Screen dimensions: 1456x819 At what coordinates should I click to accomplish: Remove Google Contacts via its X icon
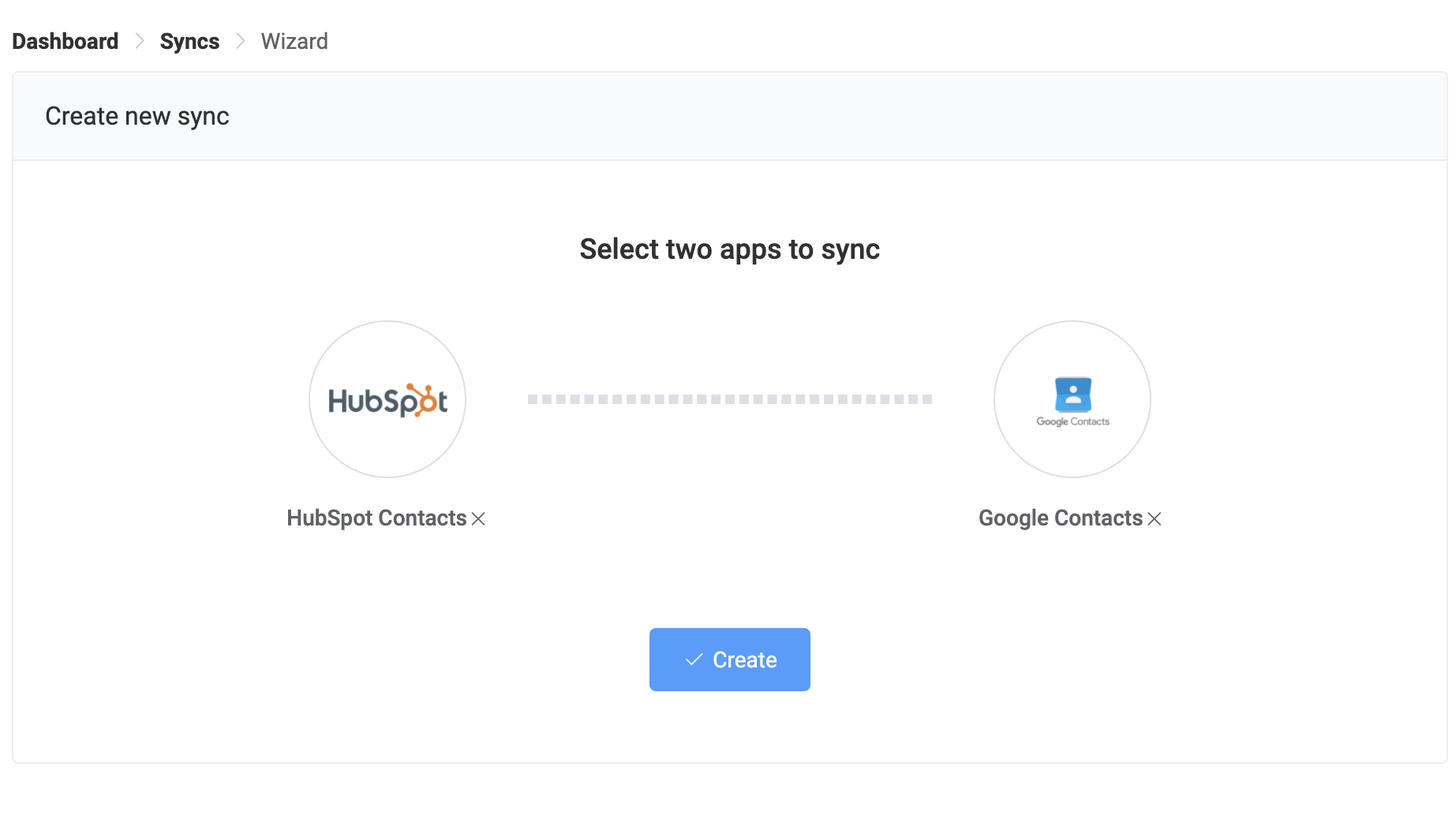pyautogui.click(x=1155, y=520)
